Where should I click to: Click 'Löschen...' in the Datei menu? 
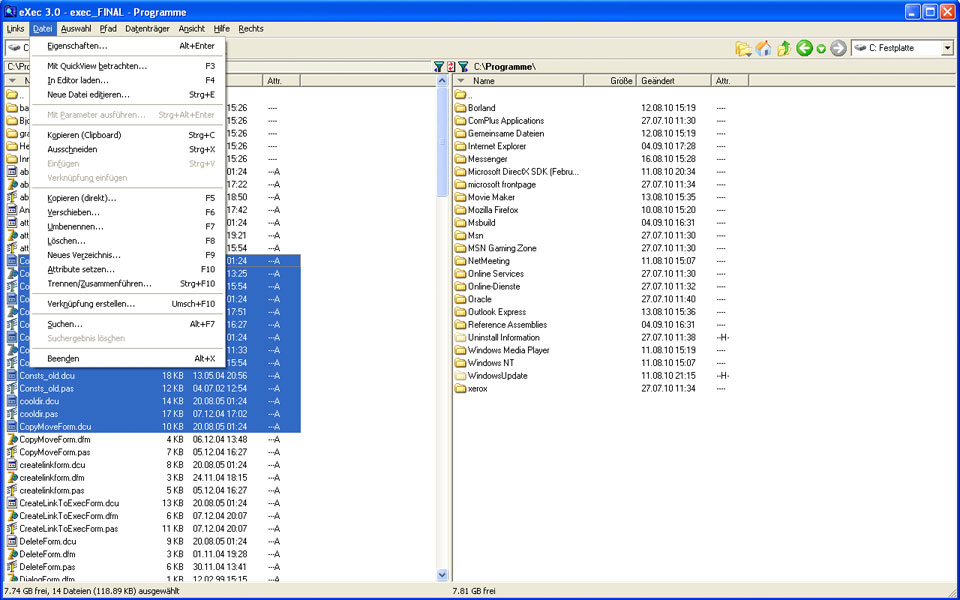click(66, 240)
